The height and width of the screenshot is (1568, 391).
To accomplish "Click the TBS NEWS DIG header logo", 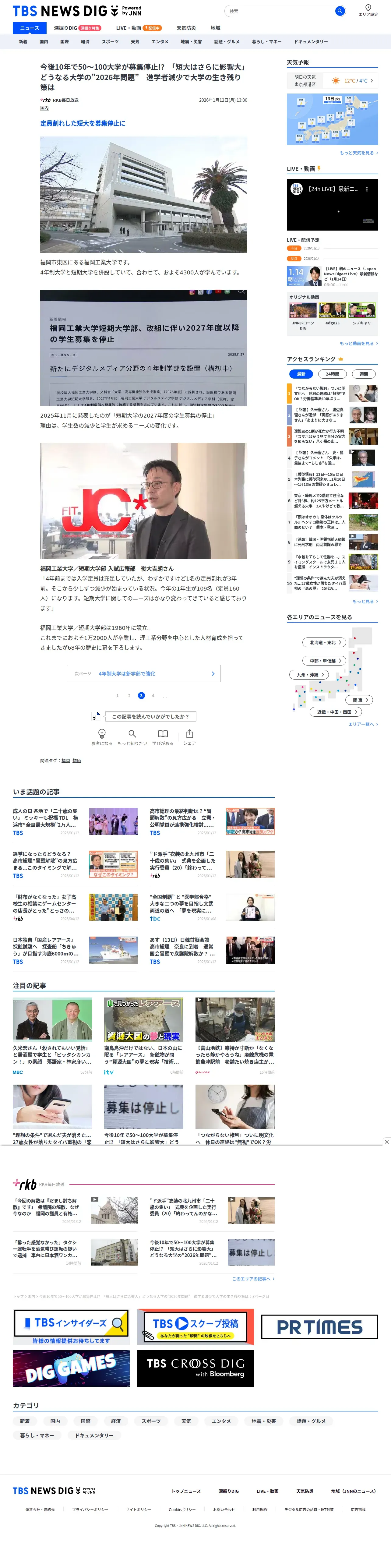I will (x=77, y=11).
